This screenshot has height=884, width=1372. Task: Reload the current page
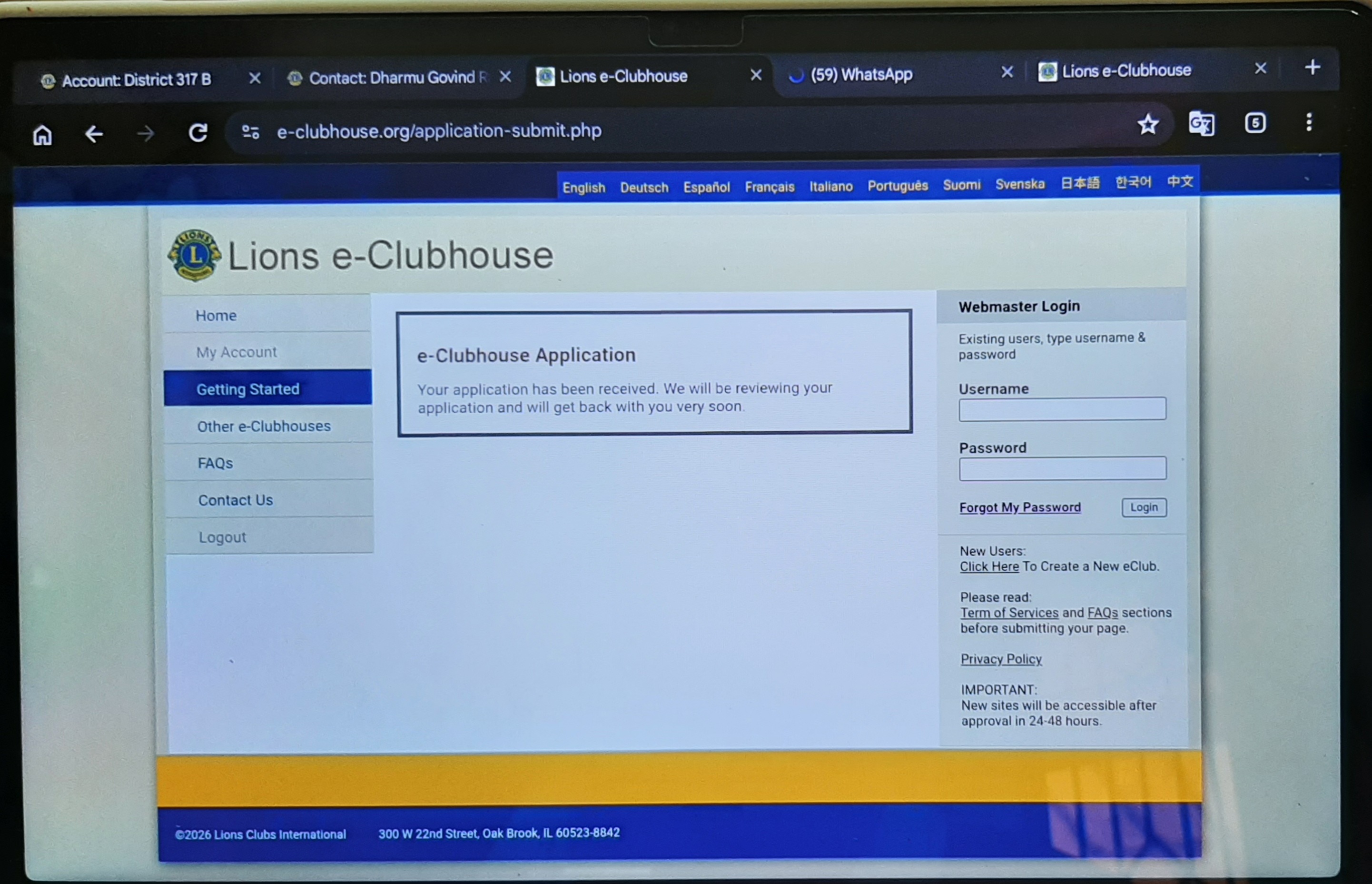198,133
